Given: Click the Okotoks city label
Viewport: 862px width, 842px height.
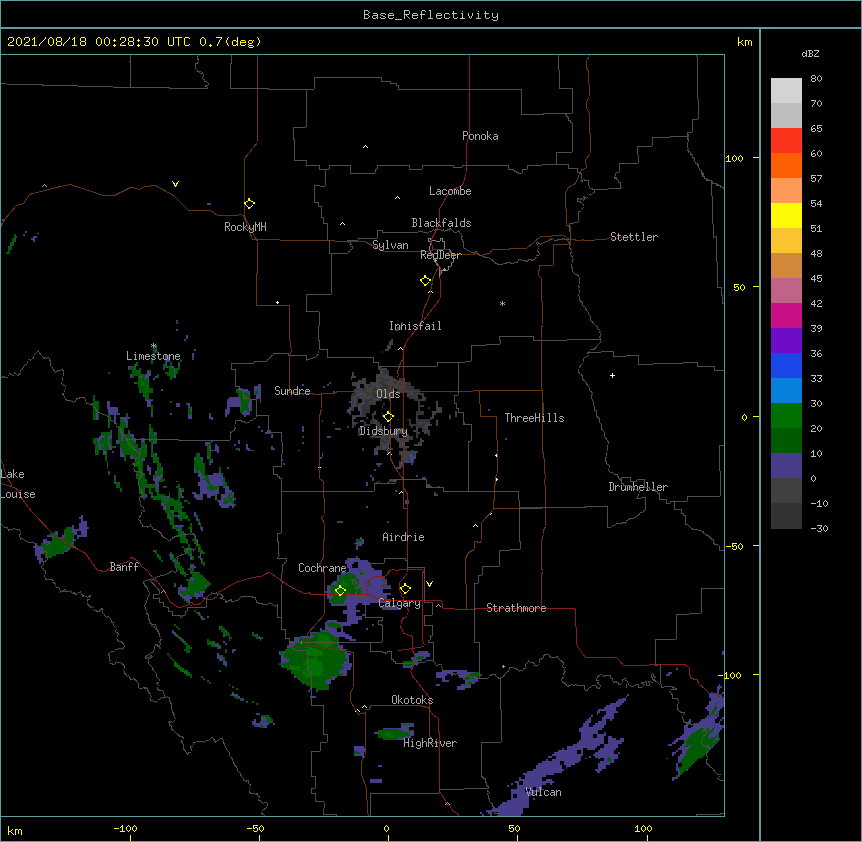Looking at the screenshot, I should coord(412,700).
